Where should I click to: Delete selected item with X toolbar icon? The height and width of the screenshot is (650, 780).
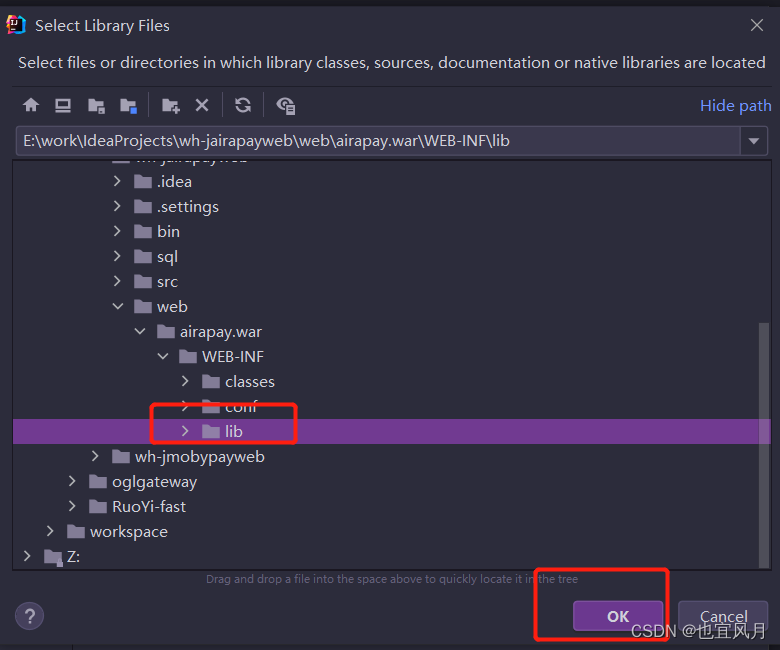(x=202, y=105)
